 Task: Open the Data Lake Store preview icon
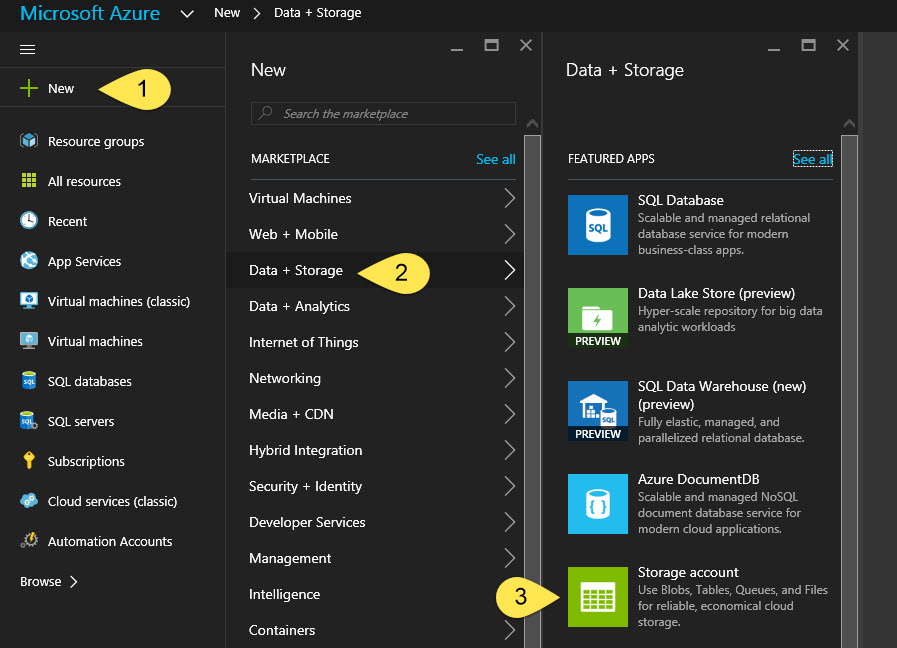(597, 318)
